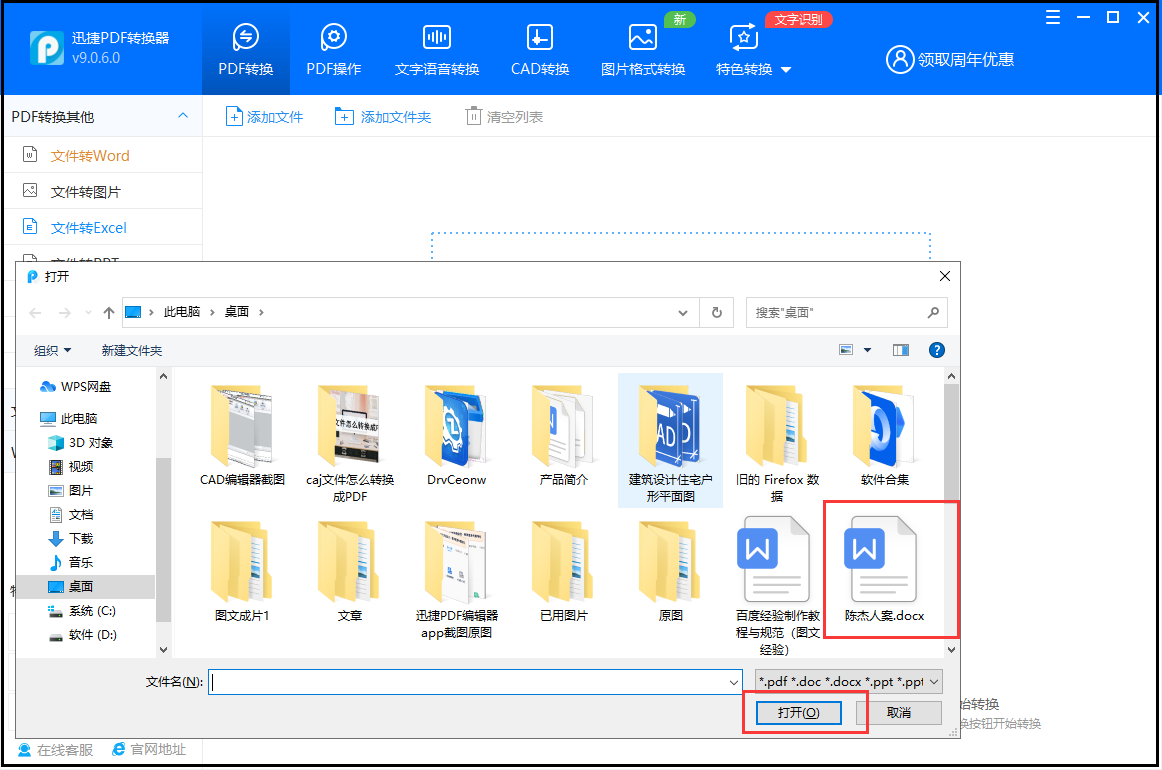Select 文件转Excel in sidebar
Viewport: 1162px width, 770px height.
click(103, 228)
